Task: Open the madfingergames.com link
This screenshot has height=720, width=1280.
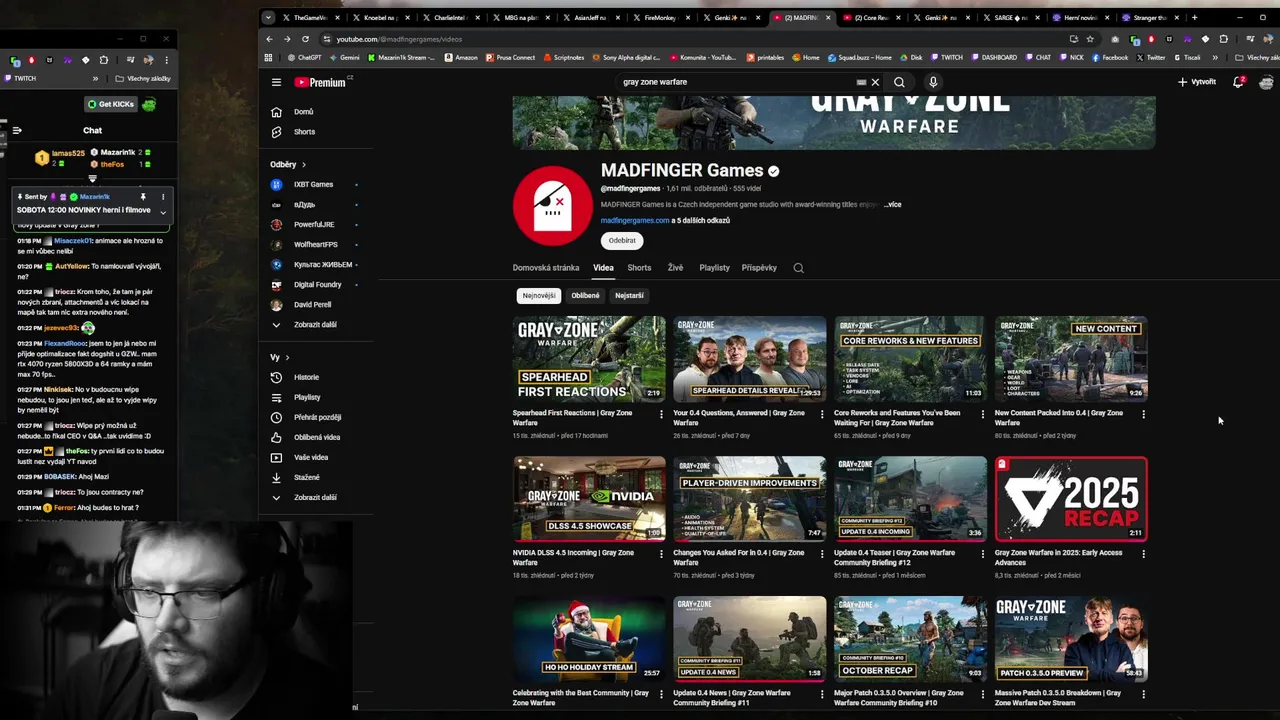Action: click(635, 220)
